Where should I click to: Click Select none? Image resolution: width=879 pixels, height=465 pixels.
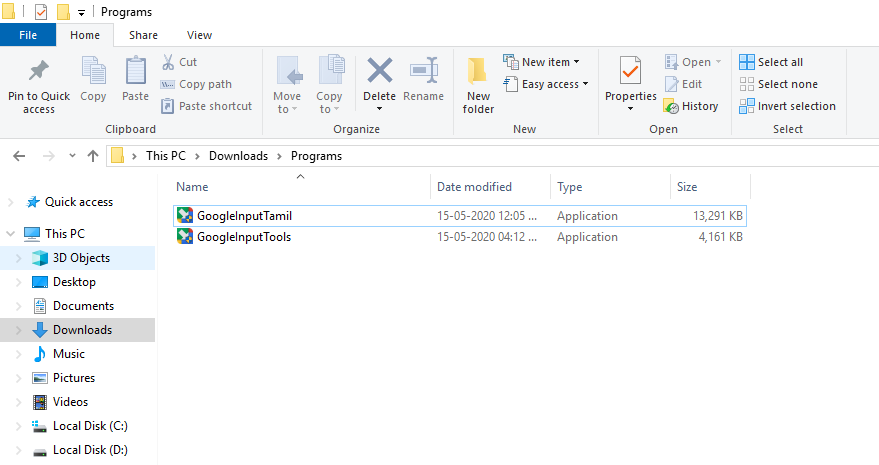click(778, 84)
